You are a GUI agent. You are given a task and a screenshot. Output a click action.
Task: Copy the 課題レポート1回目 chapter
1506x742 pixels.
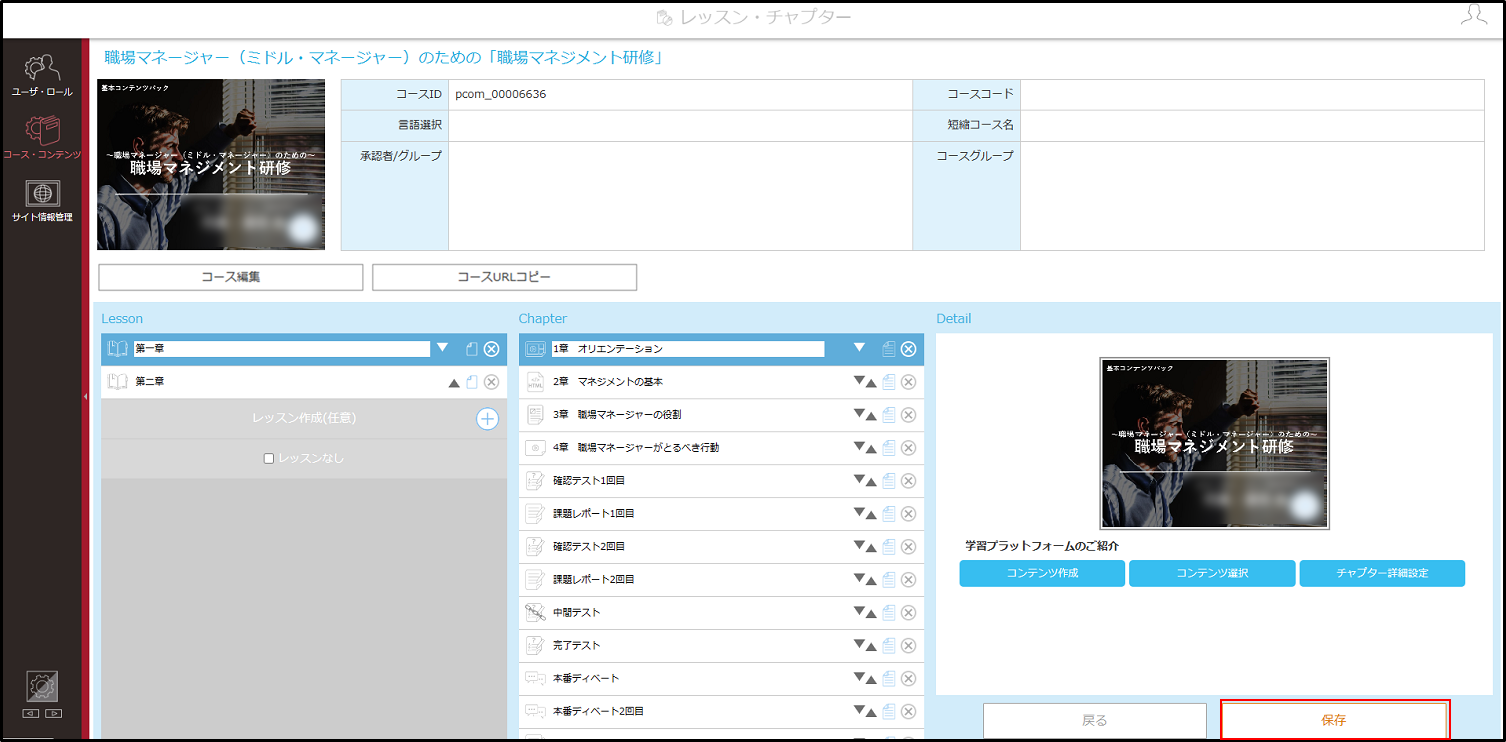click(888, 514)
